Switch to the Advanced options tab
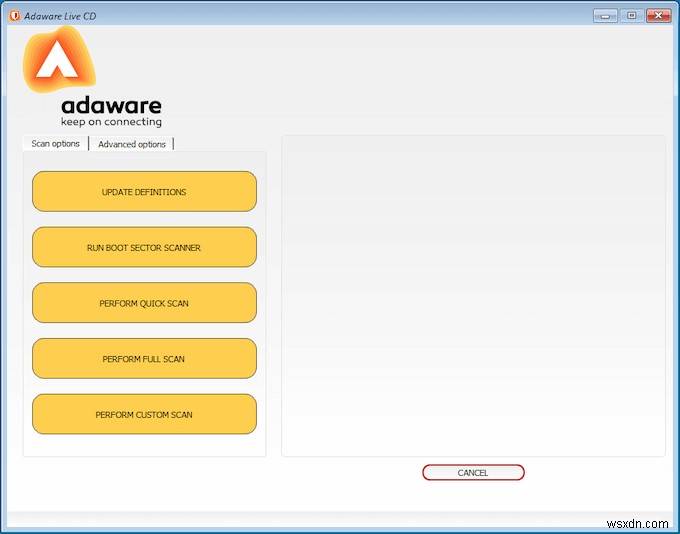 point(132,144)
